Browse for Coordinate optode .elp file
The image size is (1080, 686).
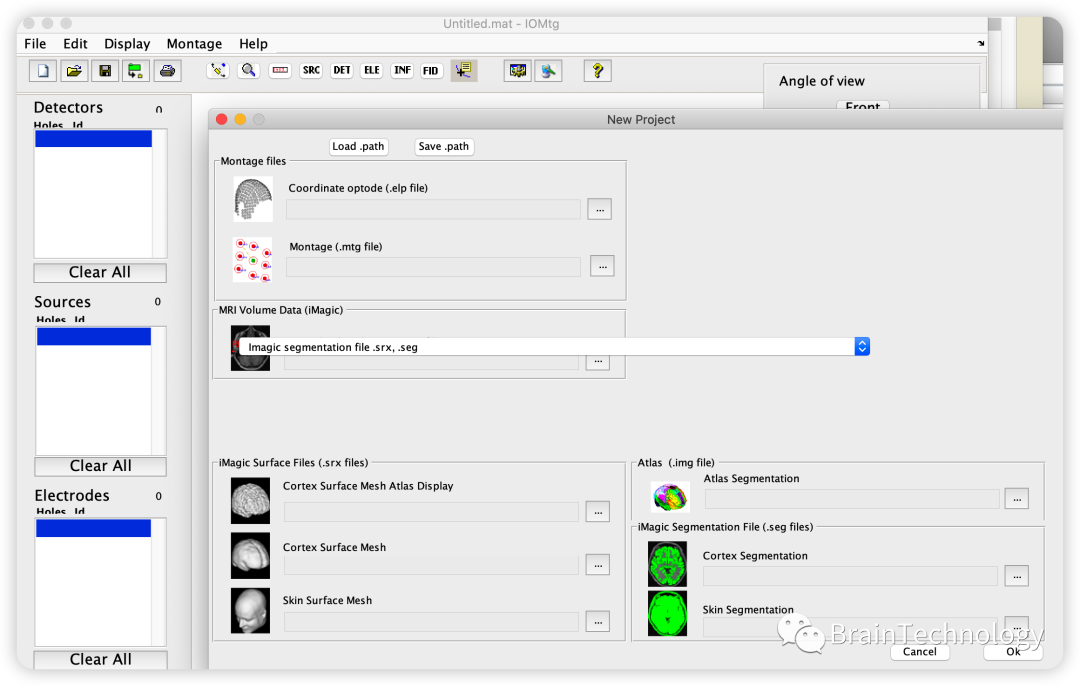coord(600,209)
